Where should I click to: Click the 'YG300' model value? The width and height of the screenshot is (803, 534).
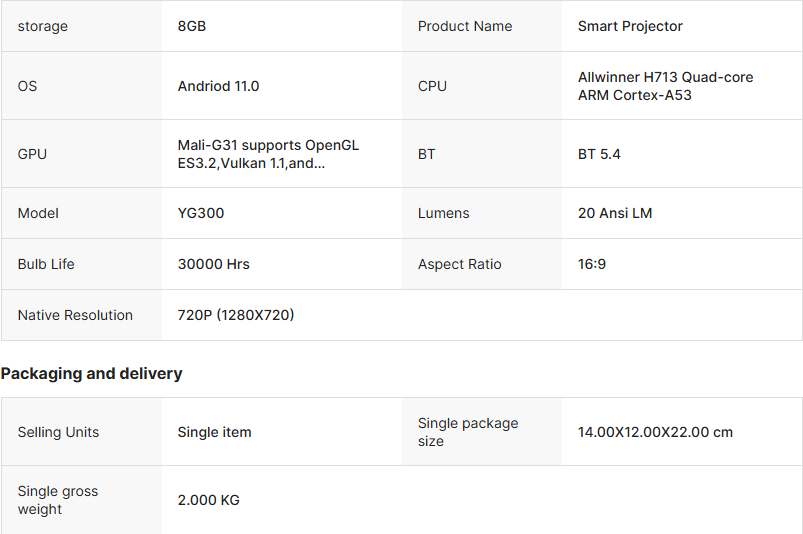tap(201, 213)
